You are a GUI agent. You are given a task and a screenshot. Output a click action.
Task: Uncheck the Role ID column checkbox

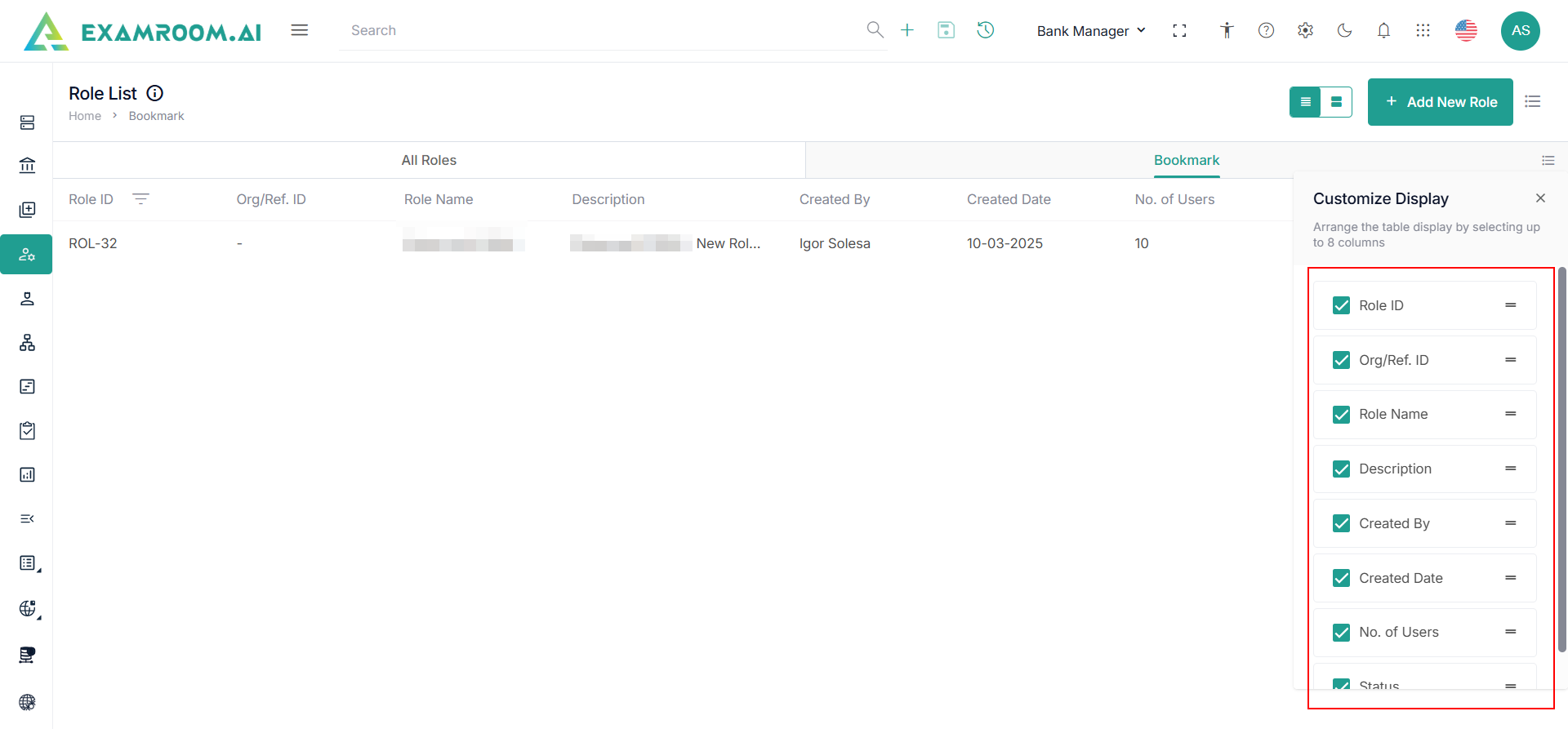pos(1341,305)
